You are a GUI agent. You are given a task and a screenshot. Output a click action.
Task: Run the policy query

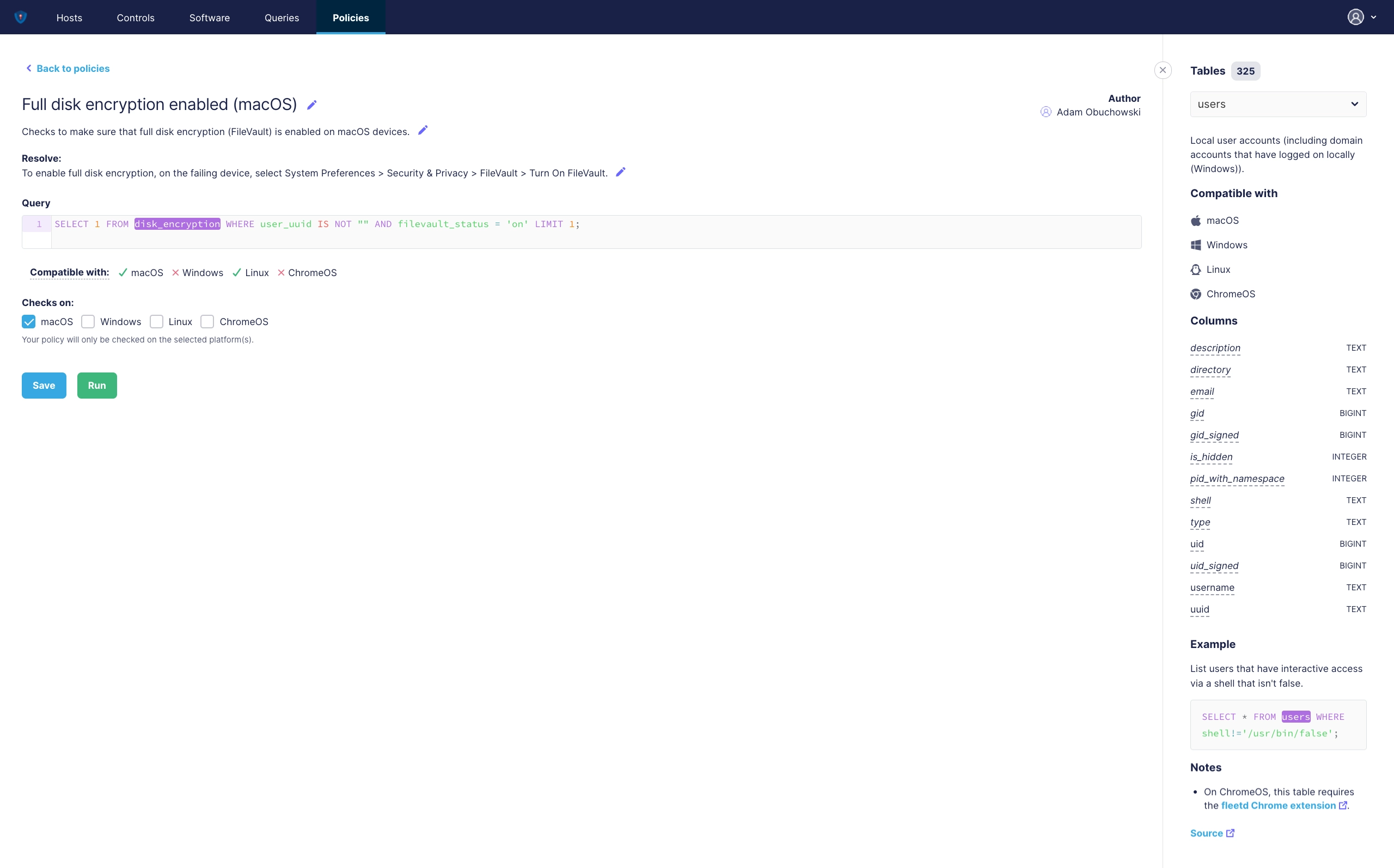pyautogui.click(x=97, y=385)
